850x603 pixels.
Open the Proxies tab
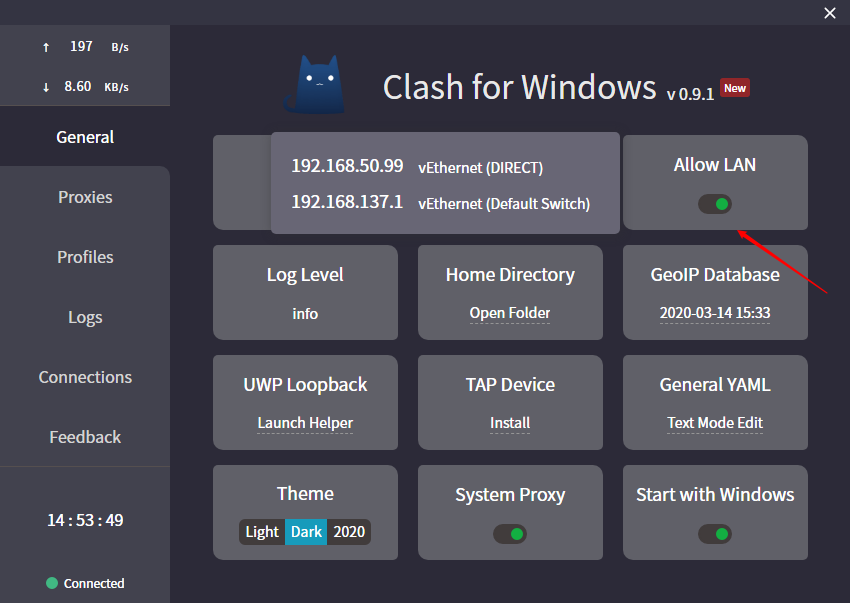pyautogui.click(x=85, y=197)
